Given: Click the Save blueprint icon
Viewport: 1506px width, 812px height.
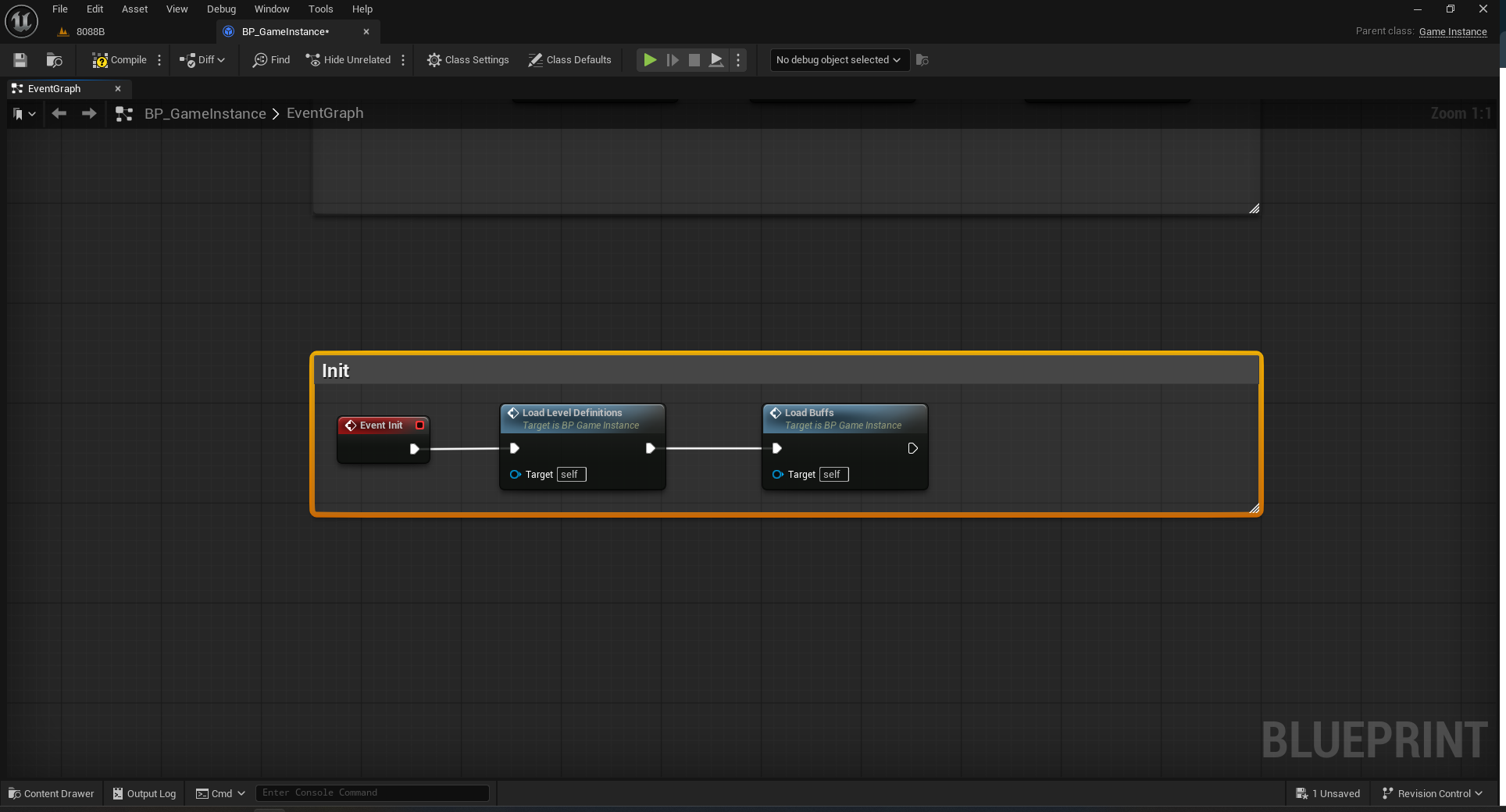Looking at the screenshot, I should pyautogui.click(x=20, y=60).
